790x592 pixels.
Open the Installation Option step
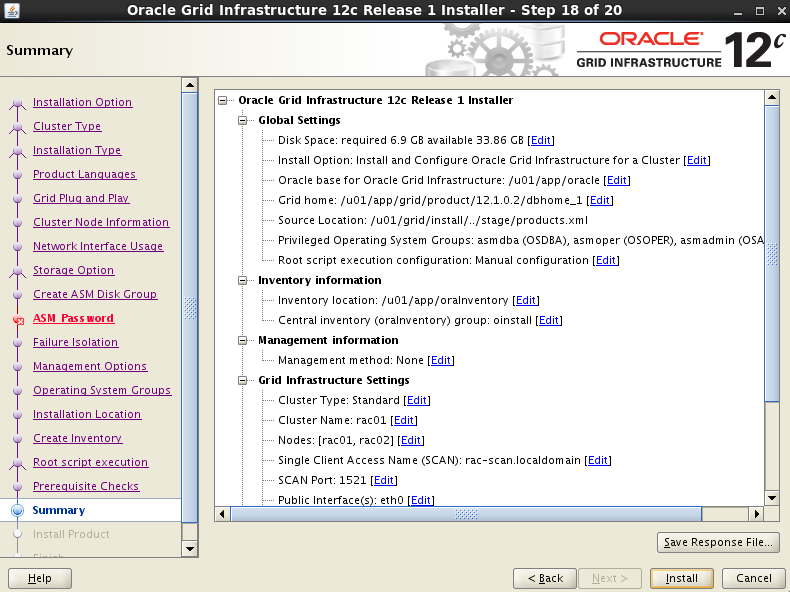[83, 102]
